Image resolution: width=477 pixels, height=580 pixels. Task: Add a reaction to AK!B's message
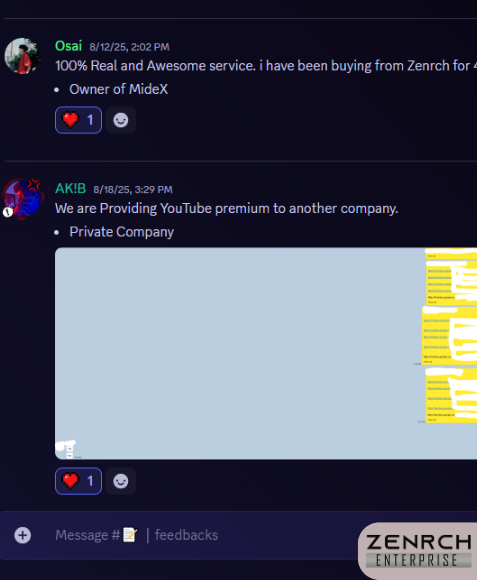121,481
